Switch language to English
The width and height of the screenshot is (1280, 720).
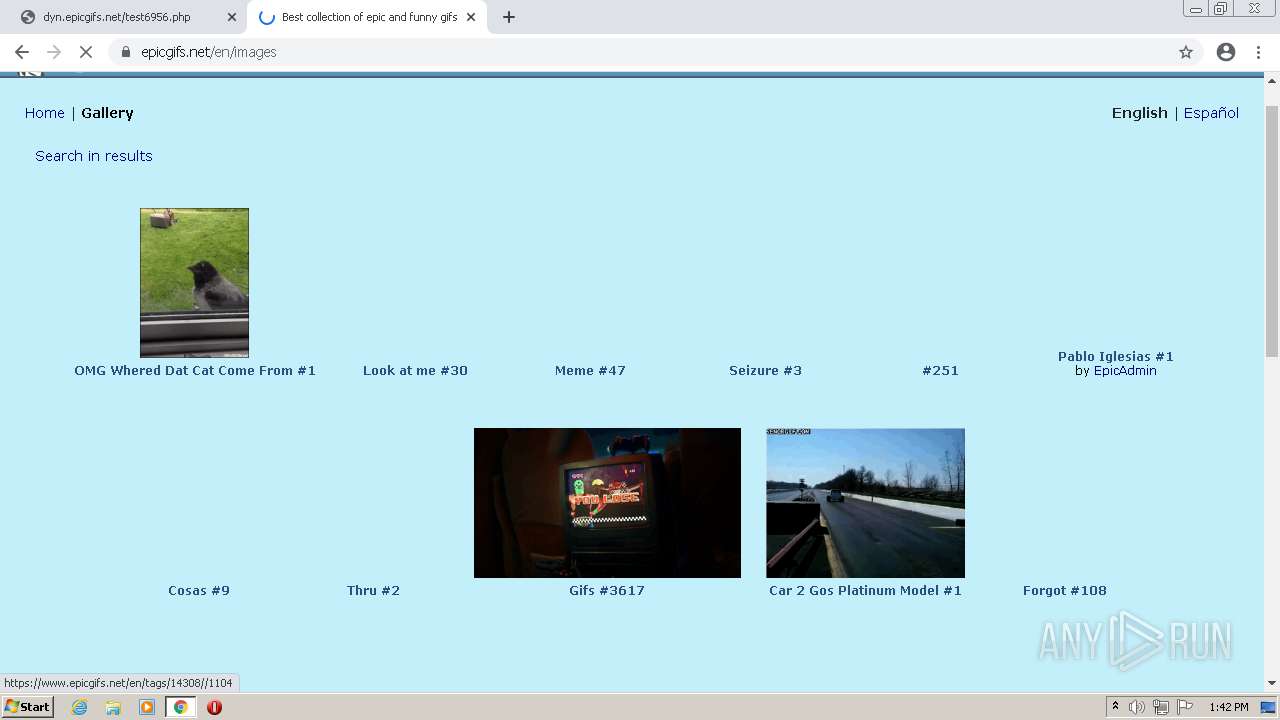1140,113
